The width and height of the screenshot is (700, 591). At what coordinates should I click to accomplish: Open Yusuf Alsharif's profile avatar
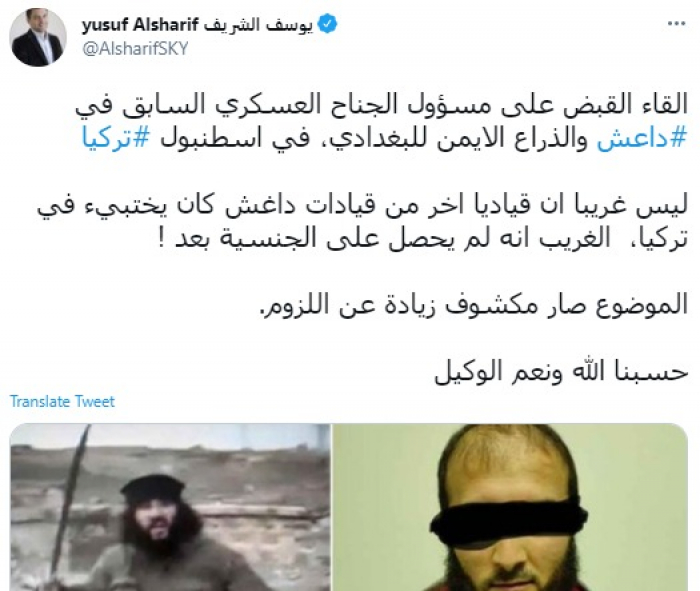point(38,37)
